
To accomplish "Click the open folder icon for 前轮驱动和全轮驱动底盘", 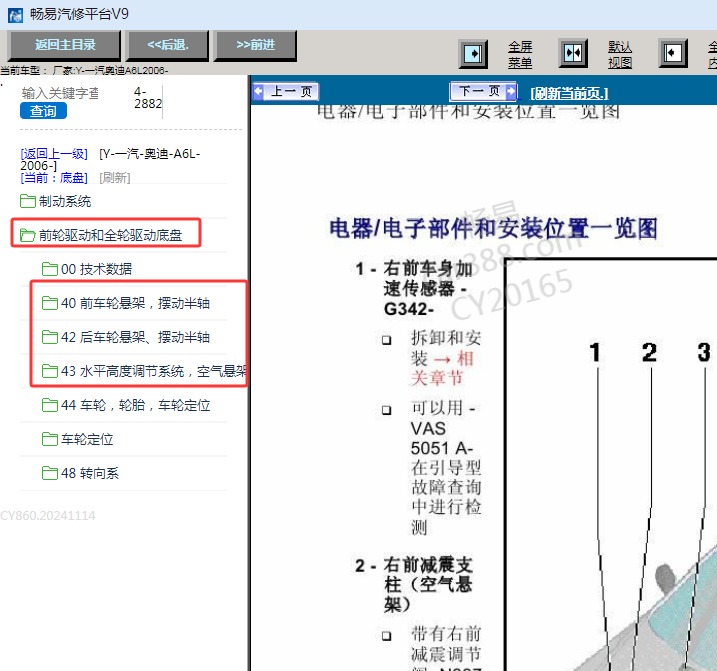I will tap(27, 235).
